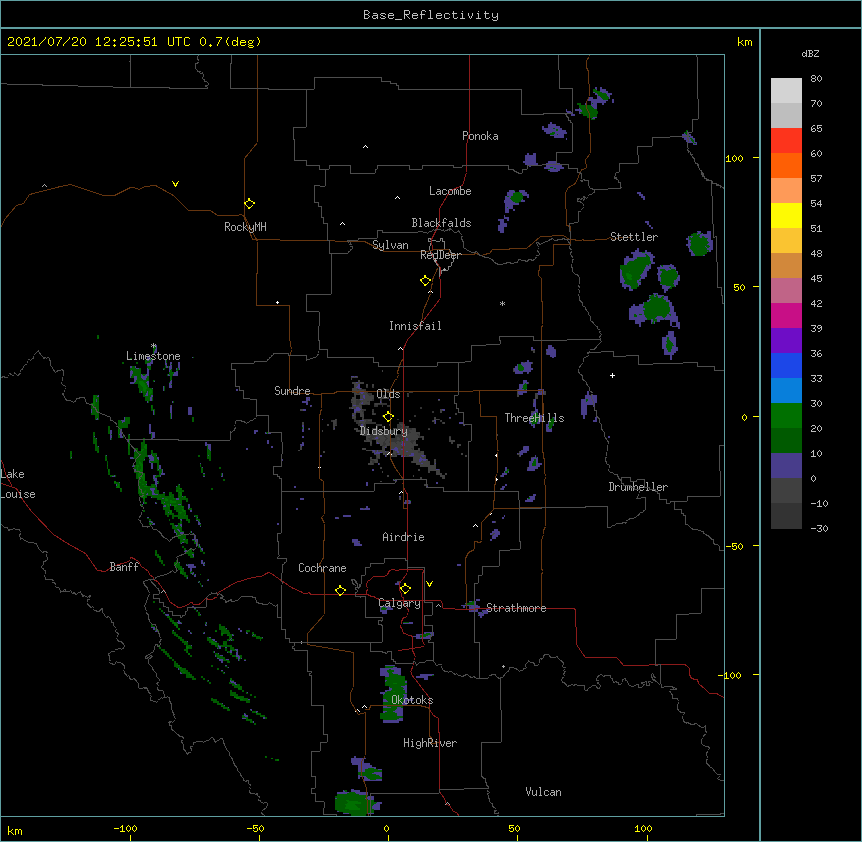Select the Banff label

(x=124, y=567)
